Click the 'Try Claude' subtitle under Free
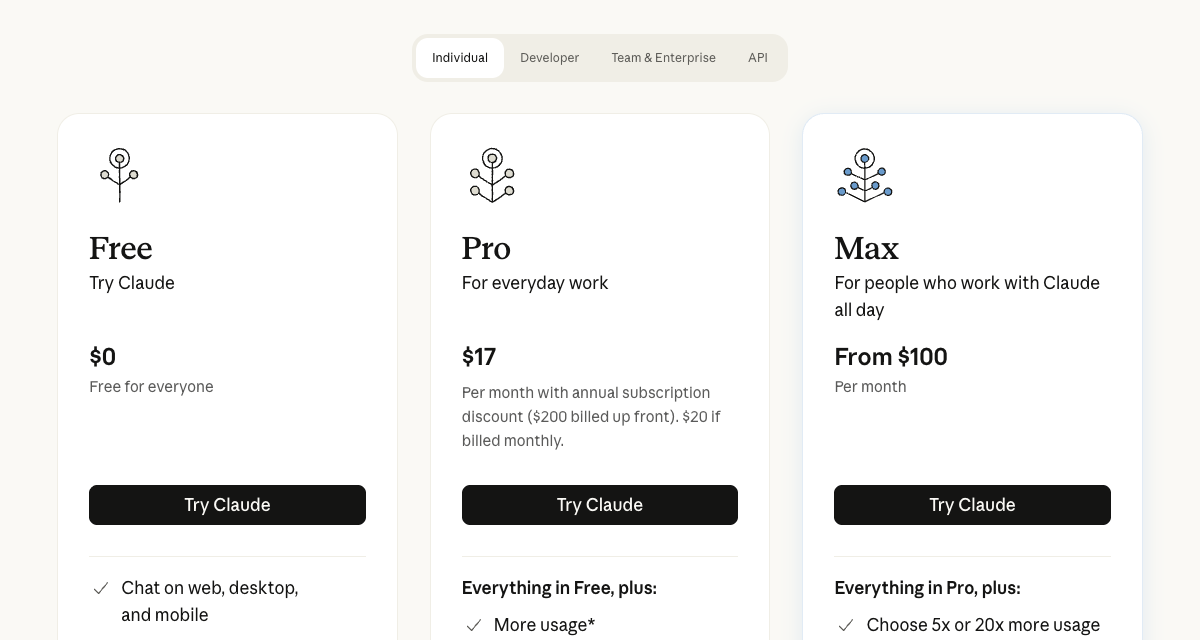 [x=132, y=283]
